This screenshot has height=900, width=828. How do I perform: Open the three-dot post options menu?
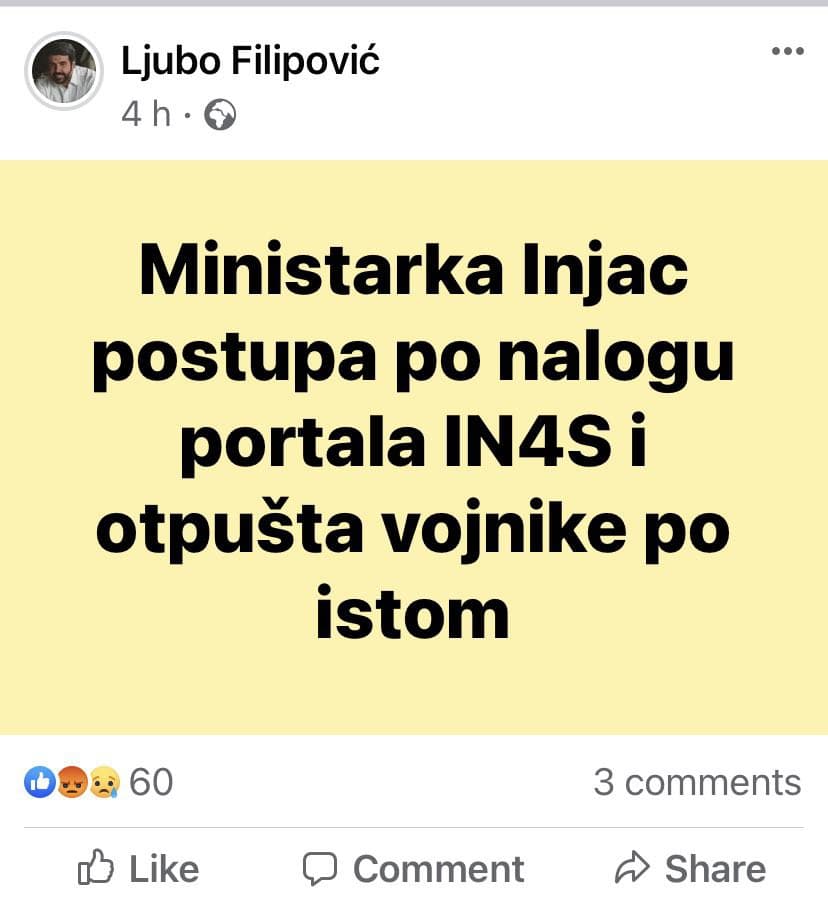click(787, 51)
